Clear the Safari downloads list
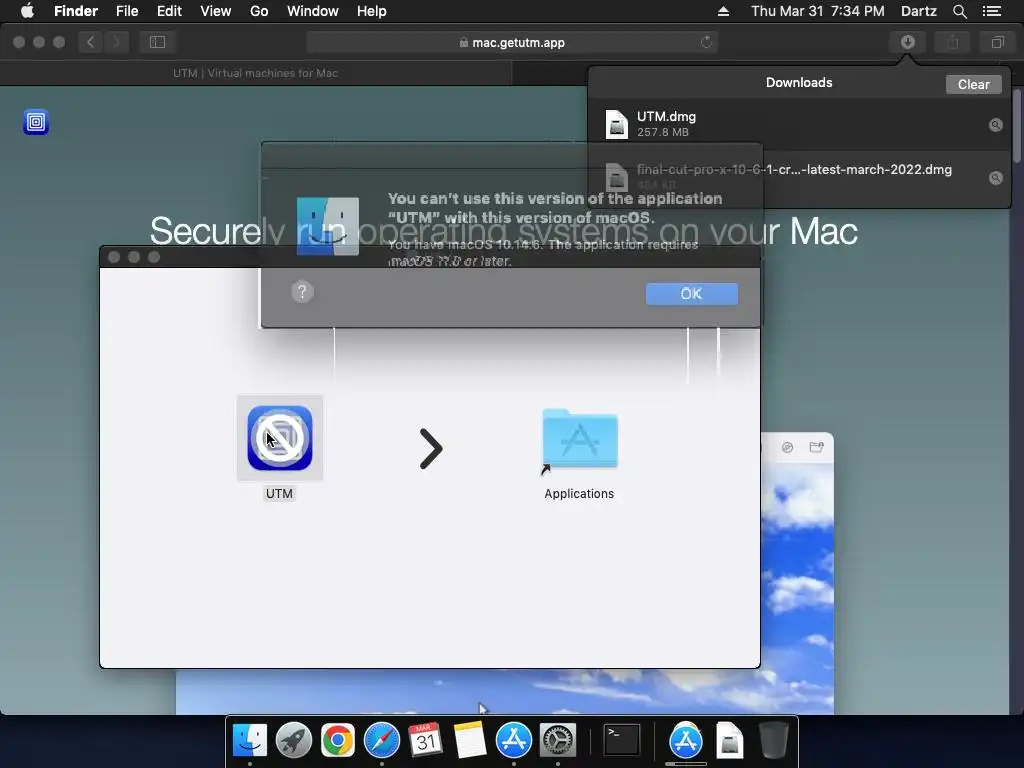 coord(973,84)
